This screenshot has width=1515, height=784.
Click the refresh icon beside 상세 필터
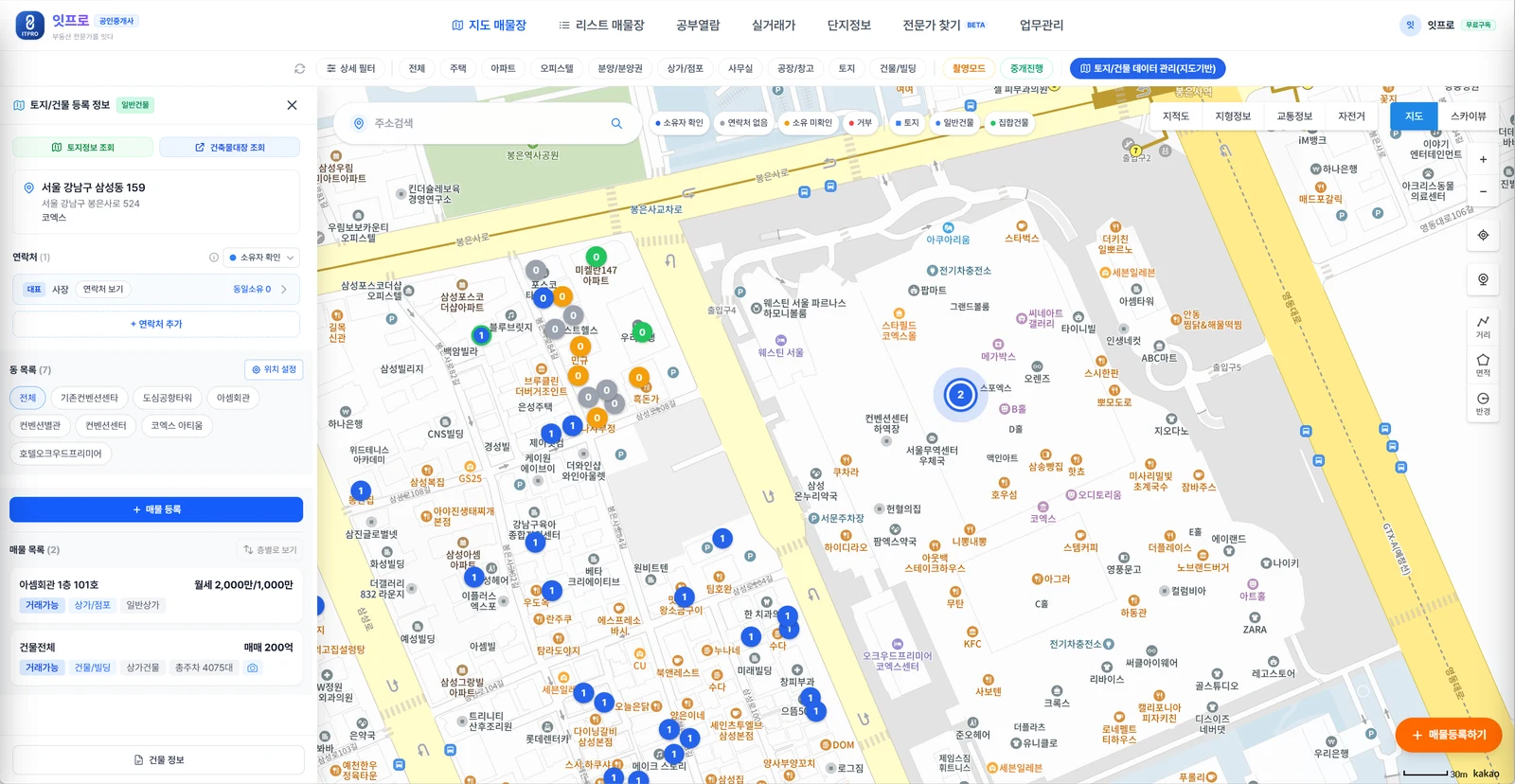[x=300, y=68]
